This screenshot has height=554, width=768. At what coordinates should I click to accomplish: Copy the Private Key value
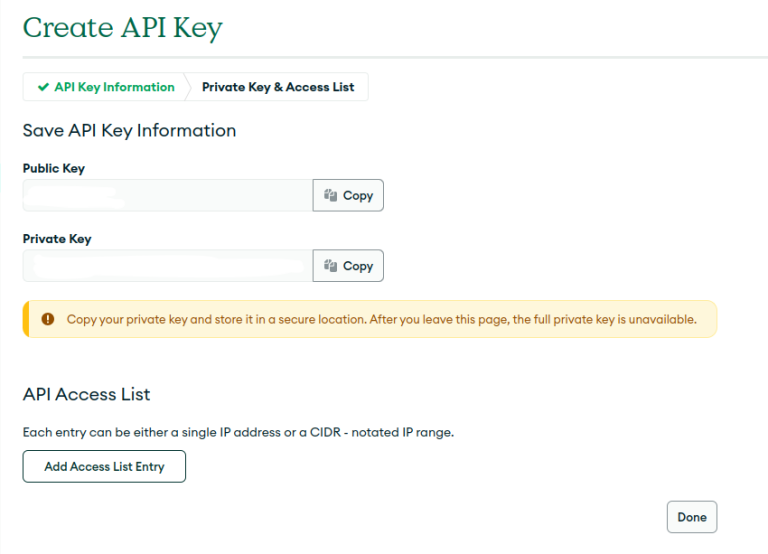pos(348,266)
